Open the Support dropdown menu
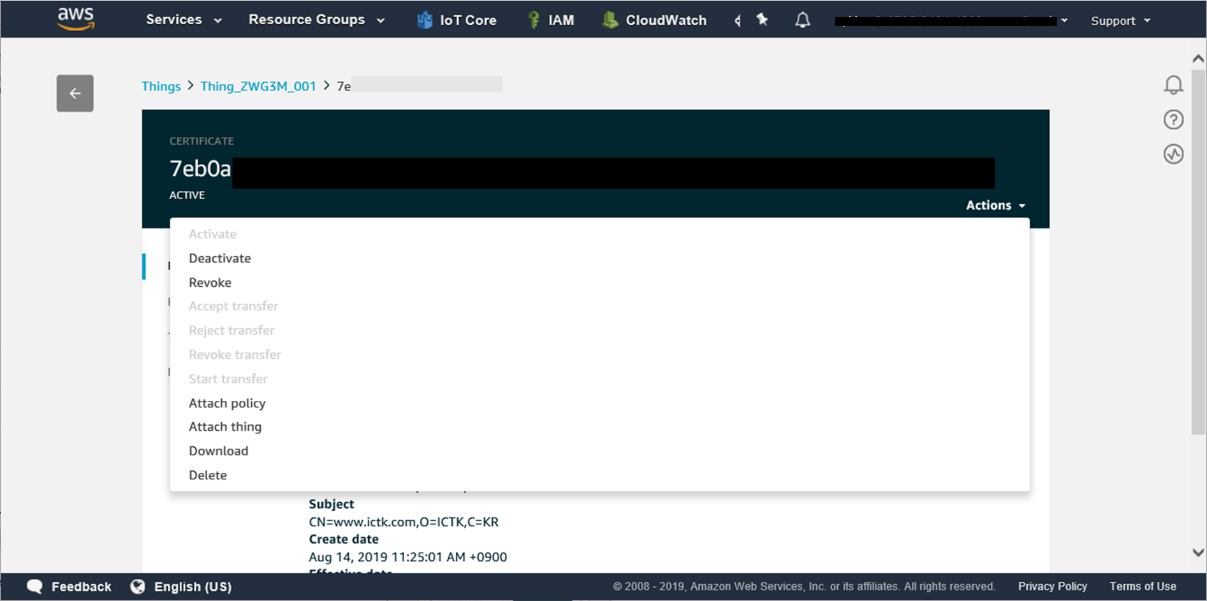Image resolution: width=1207 pixels, height=601 pixels. coord(1120,20)
